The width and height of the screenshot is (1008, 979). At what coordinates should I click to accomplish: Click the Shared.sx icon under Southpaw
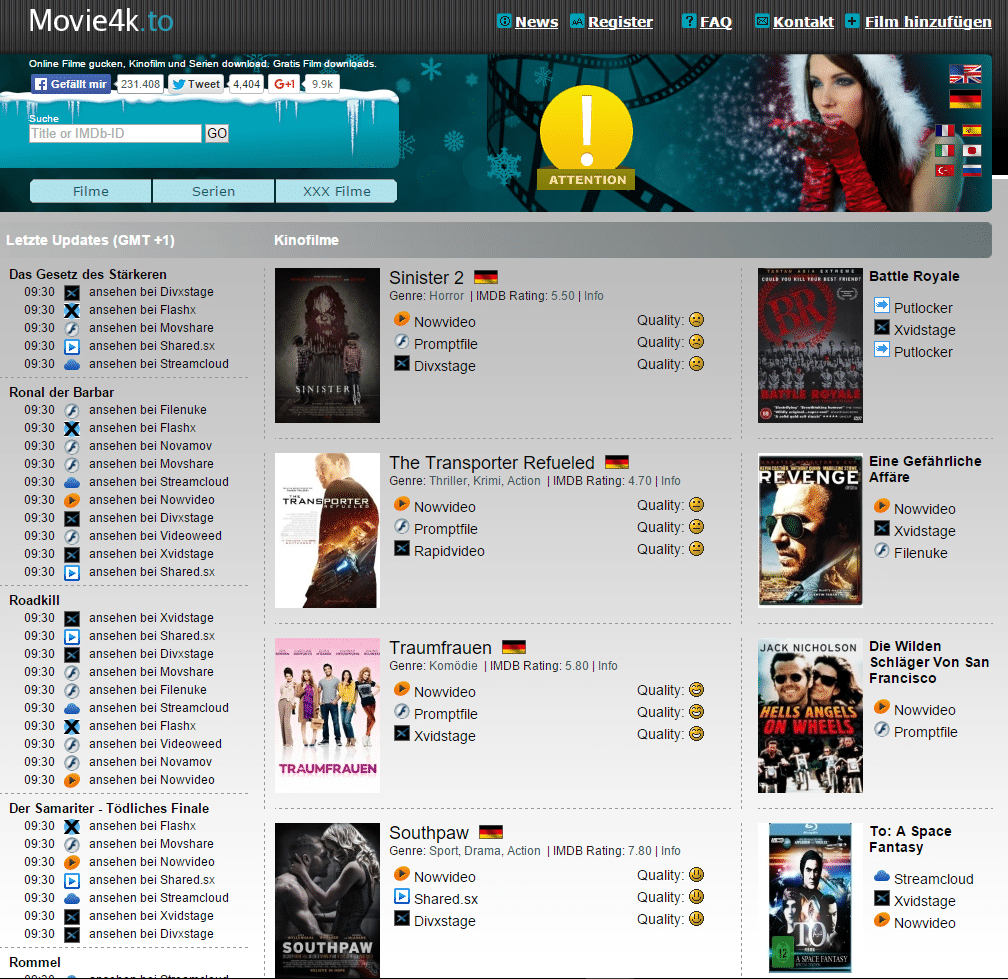[402, 897]
